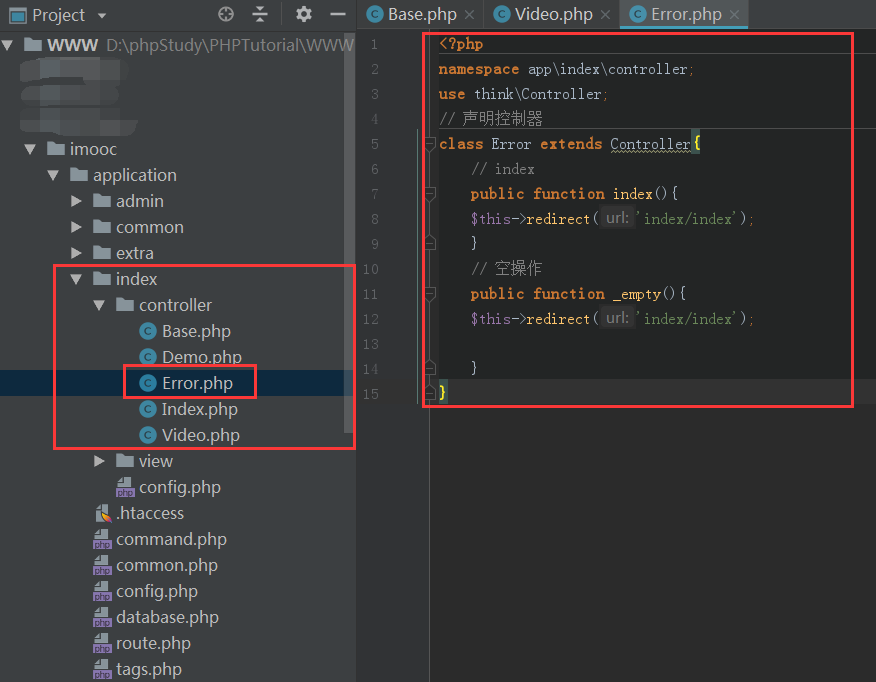Select Base.php in the project tree
This screenshot has height=682, width=876.
(196, 331)
